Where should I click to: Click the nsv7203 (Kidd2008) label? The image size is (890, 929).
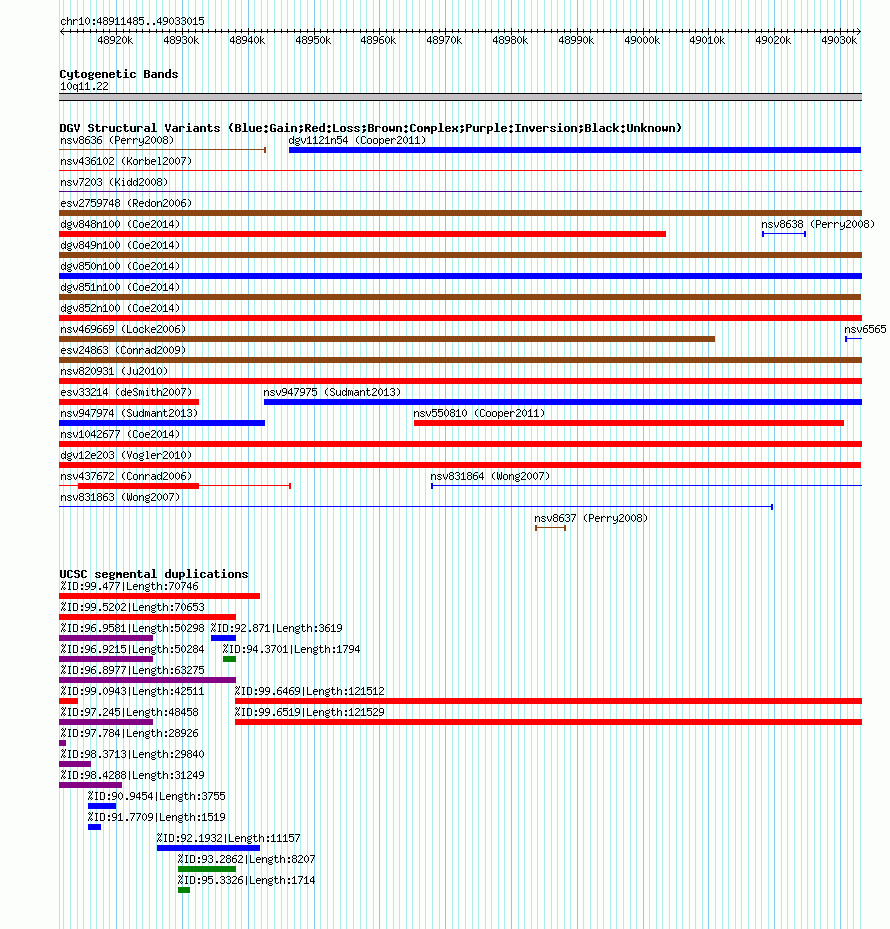coord(114,182)
